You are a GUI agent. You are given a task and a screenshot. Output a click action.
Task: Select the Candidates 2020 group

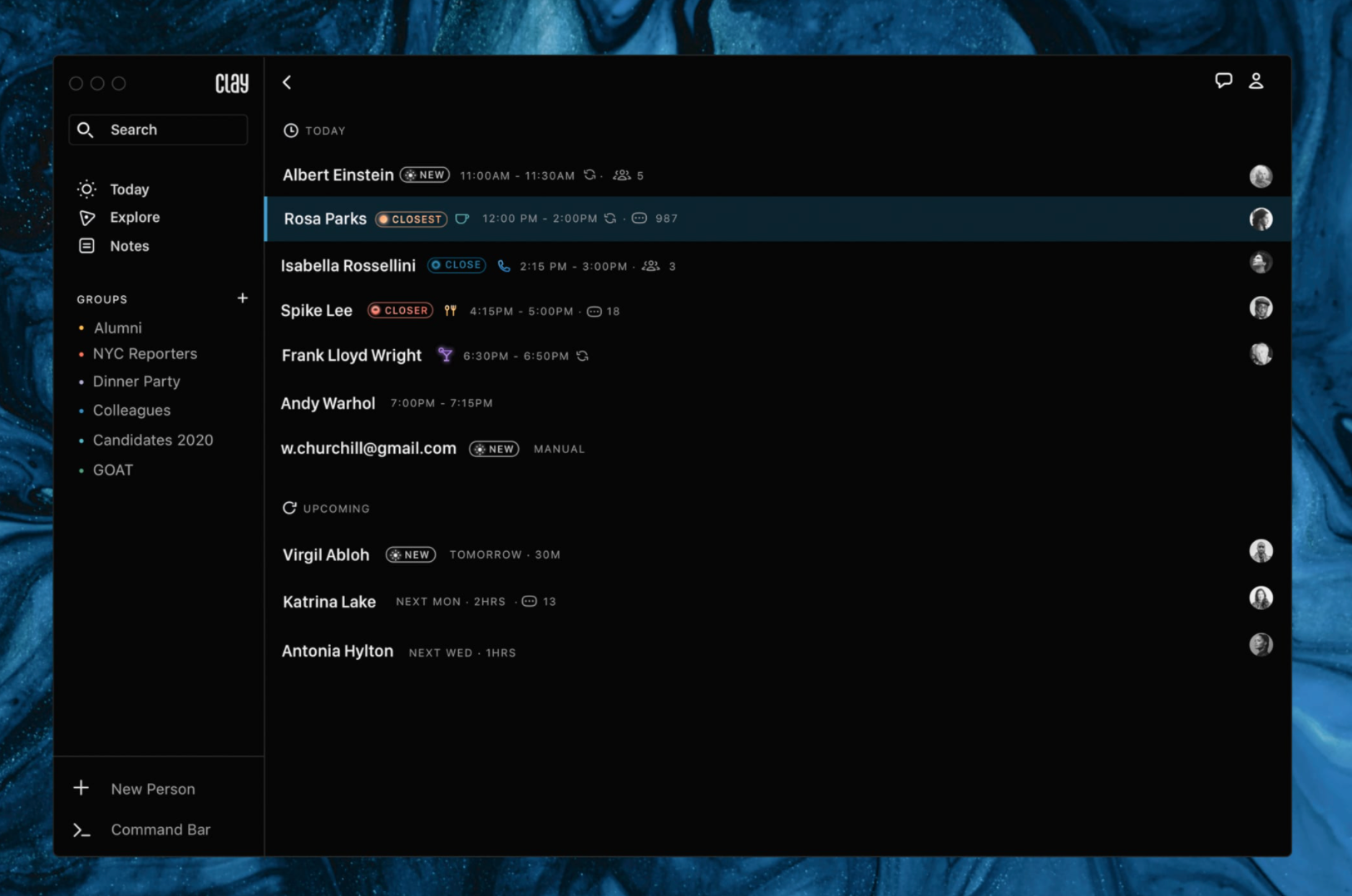coord(153,441)
